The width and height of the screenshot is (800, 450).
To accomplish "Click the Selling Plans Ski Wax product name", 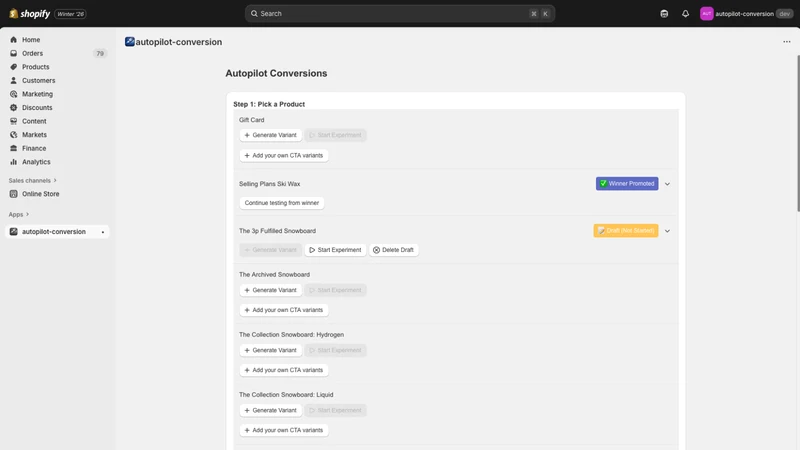I will click(269, 184).
